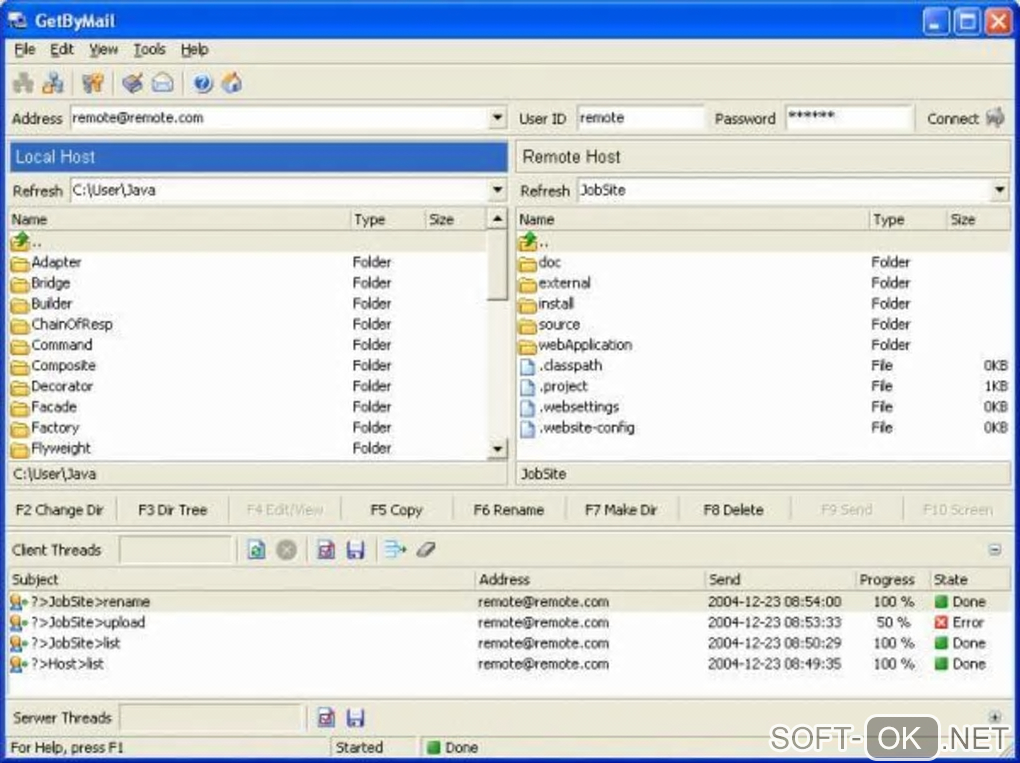Click the Remote Host panel header
This screenshot has height=763, width=1020.
pos(764,157)
